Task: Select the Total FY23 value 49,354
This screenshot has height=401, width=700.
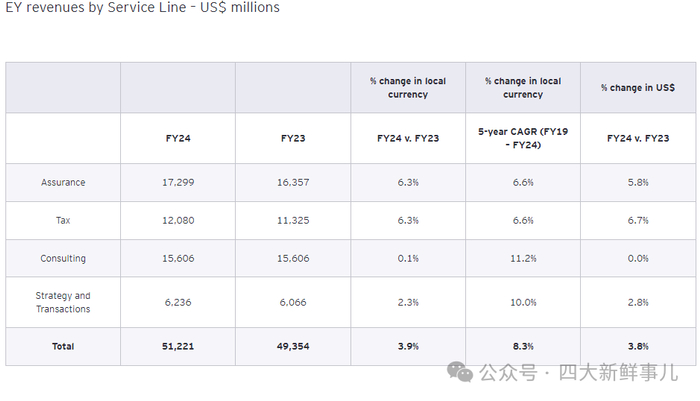Action: 293,346
